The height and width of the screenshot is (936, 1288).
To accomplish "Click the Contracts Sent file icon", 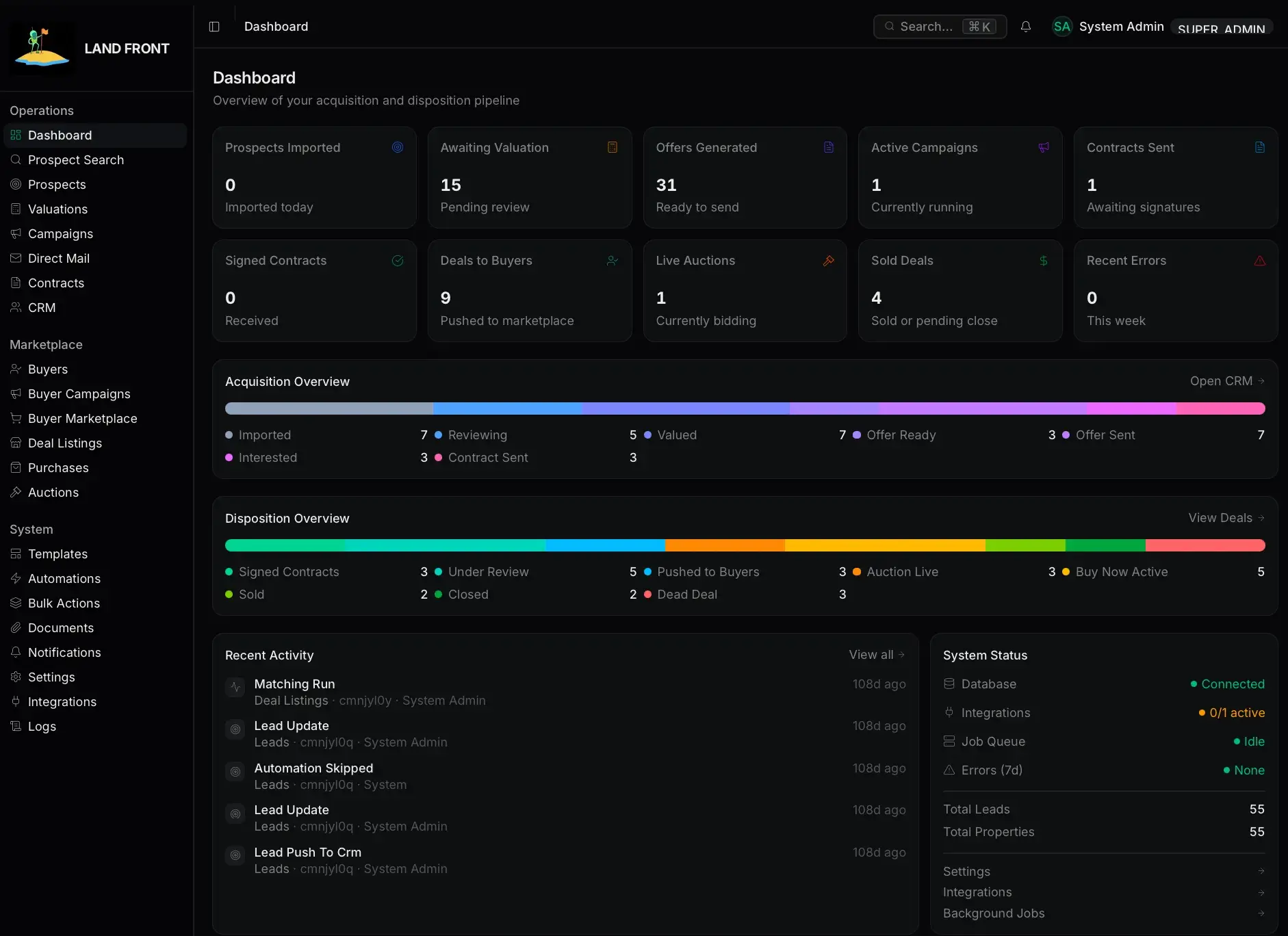I will click(1259, 147).
